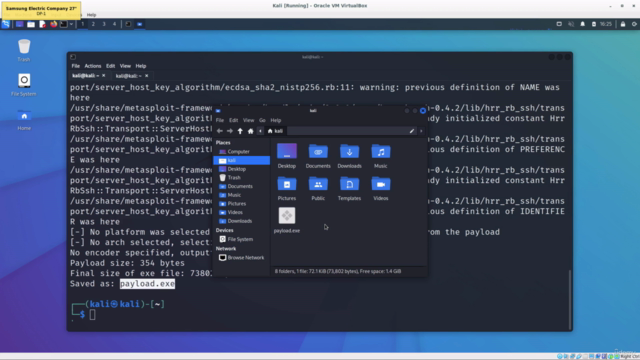Click the lock screen icon
The image size is (640, 360).
click(x=623, y=24)
